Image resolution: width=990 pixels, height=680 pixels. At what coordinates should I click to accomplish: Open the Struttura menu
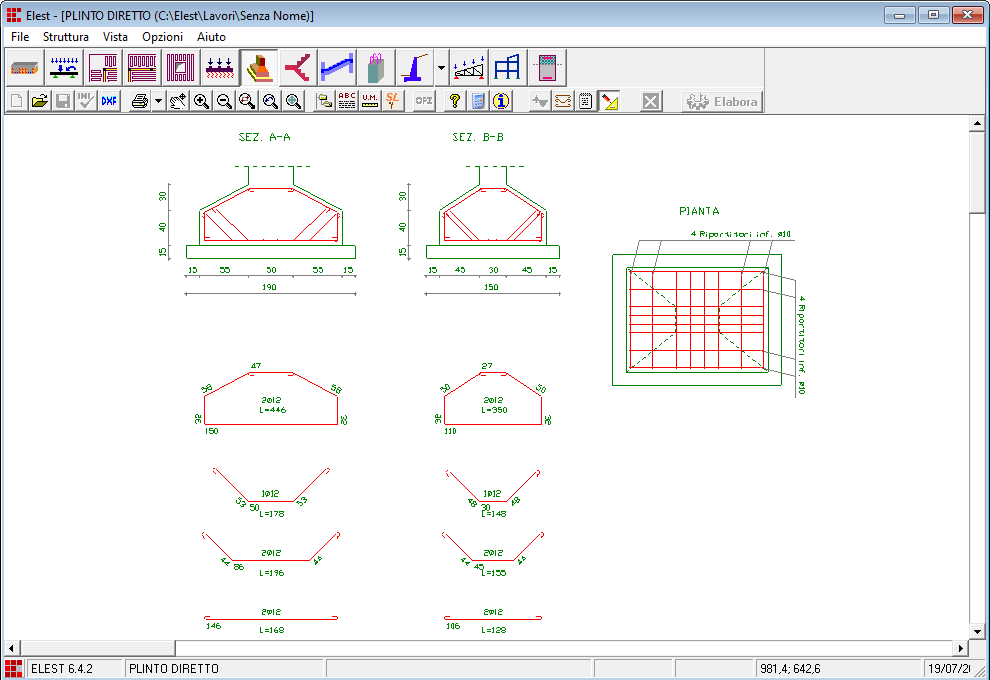pos(66,36)
